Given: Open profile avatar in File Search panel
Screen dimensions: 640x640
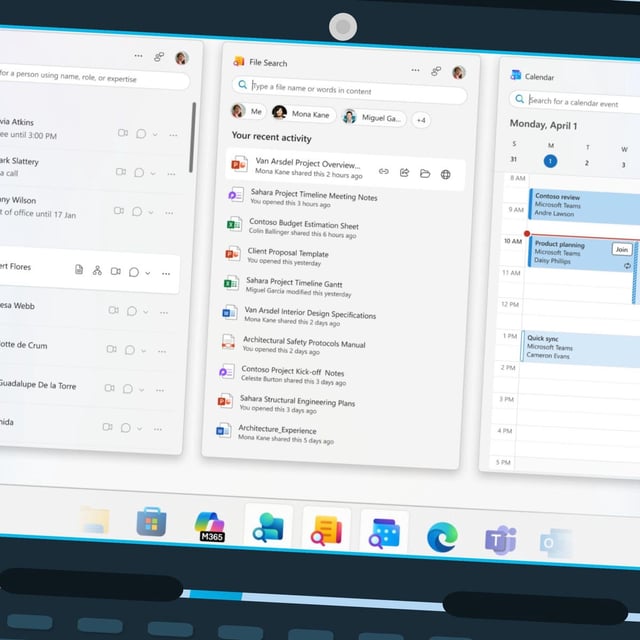Looking at the screenshot, I should coord(459,73).
